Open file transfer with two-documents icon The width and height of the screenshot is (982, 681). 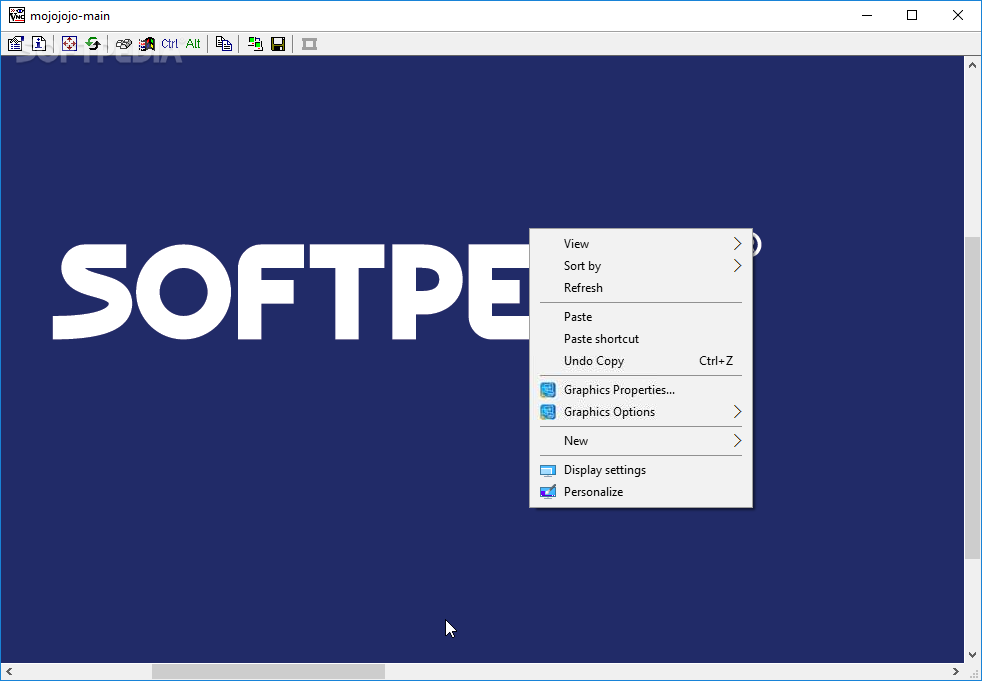pos(224,44)
